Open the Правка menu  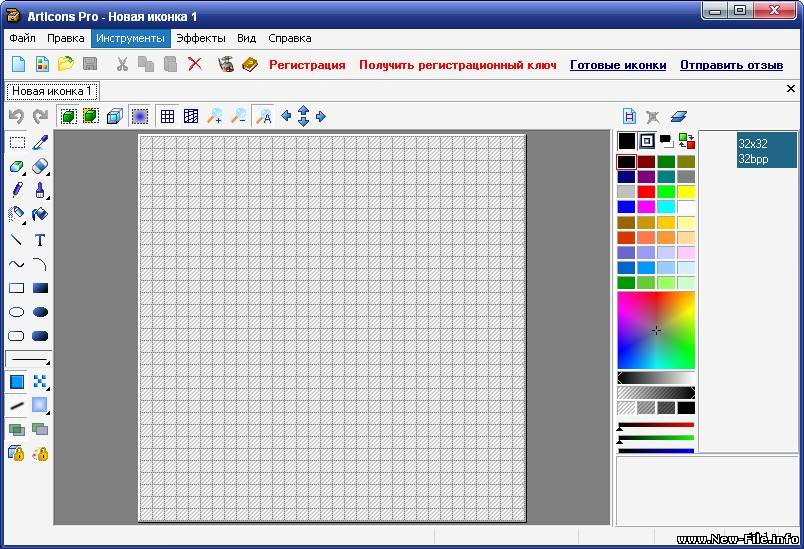click(x=66, y=38)
